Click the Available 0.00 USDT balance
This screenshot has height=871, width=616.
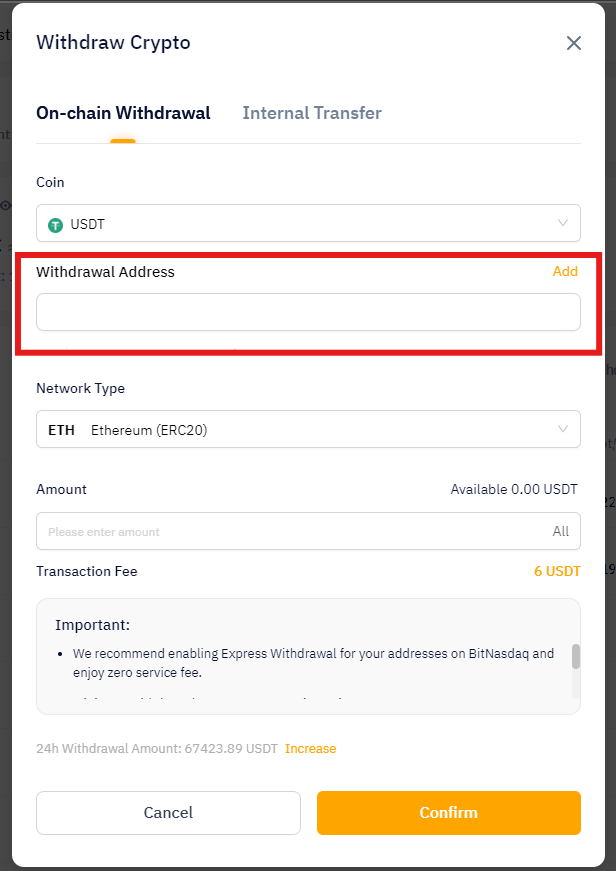[514, 490]
